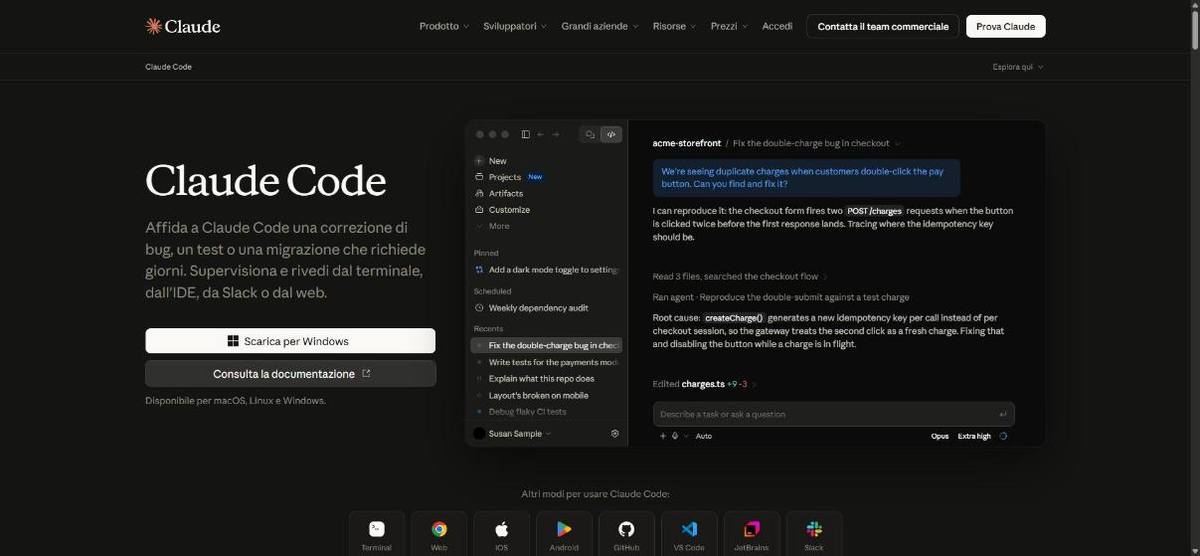Expand the Grandi aziende menu
This screenshot has height=556, width=1200.
(601, 26)
